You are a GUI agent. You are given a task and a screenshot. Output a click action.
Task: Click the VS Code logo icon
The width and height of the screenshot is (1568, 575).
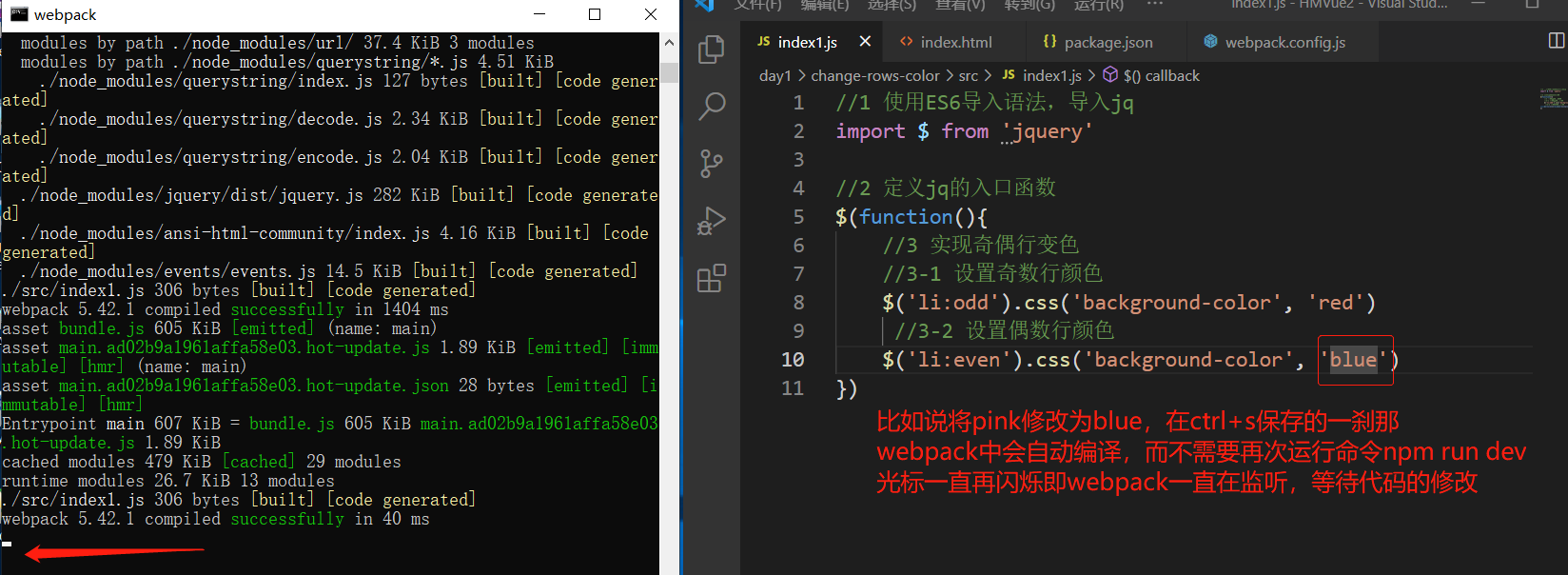(x=704, y=5)
